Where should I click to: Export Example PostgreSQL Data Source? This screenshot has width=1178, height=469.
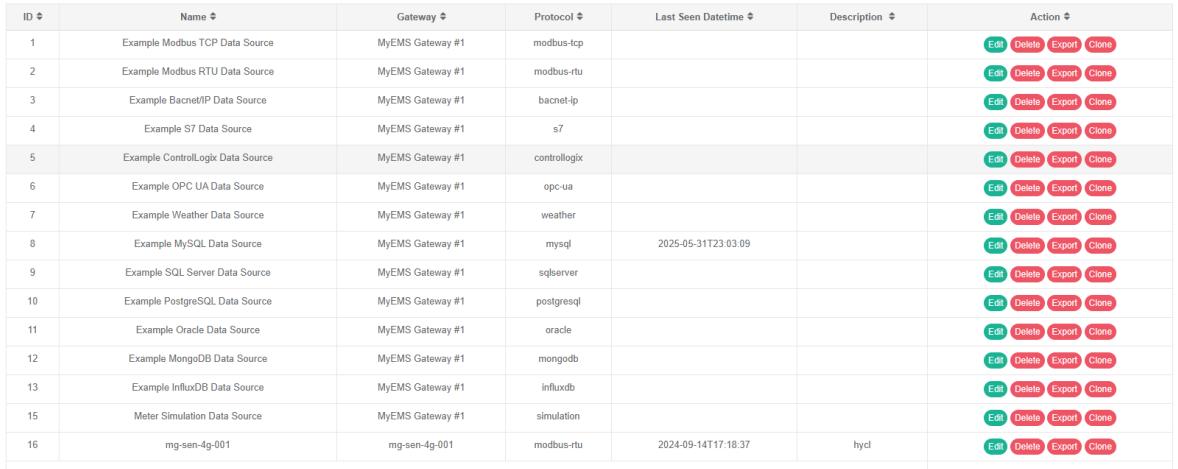coord(1062,301)
